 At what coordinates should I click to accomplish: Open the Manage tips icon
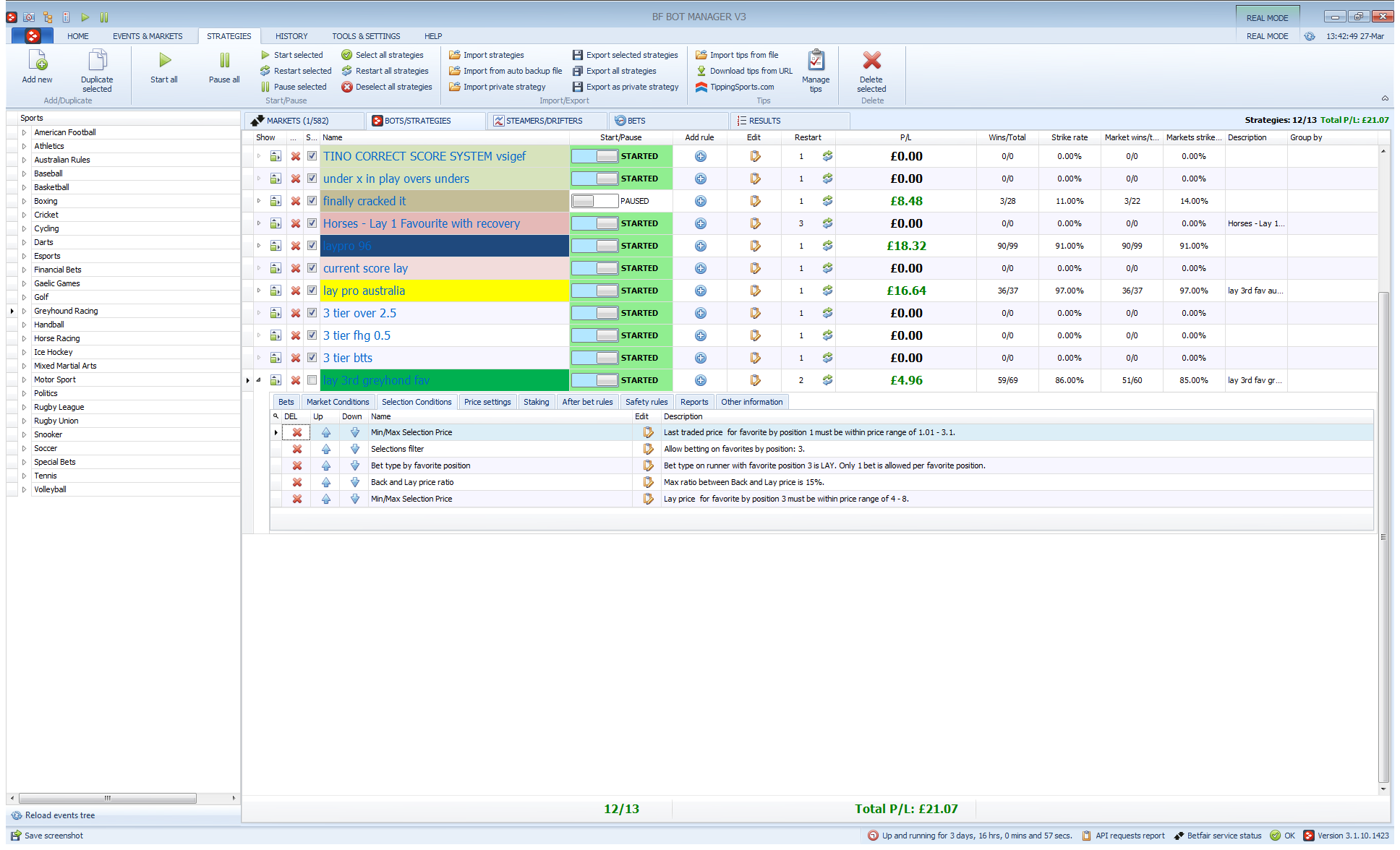pyautogui.click(x=816, y=61)
